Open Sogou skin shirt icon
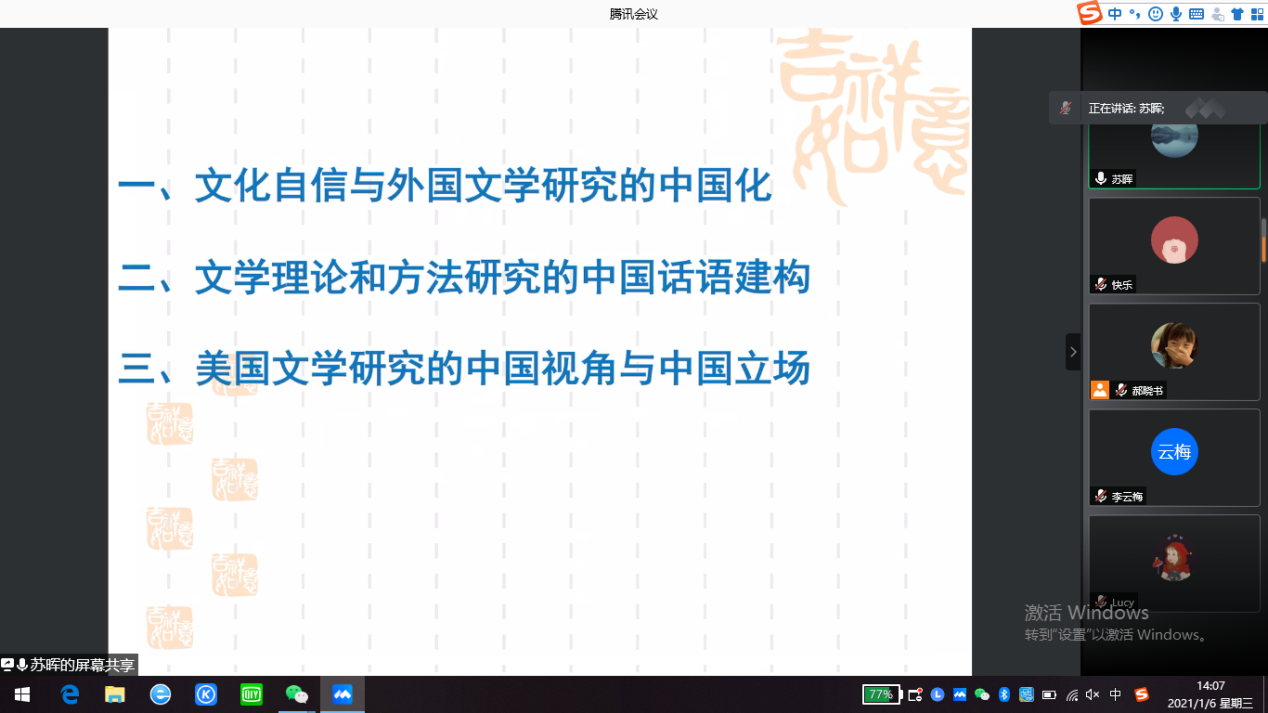Screen dimensions: 1268x713 pos(1237,14)
